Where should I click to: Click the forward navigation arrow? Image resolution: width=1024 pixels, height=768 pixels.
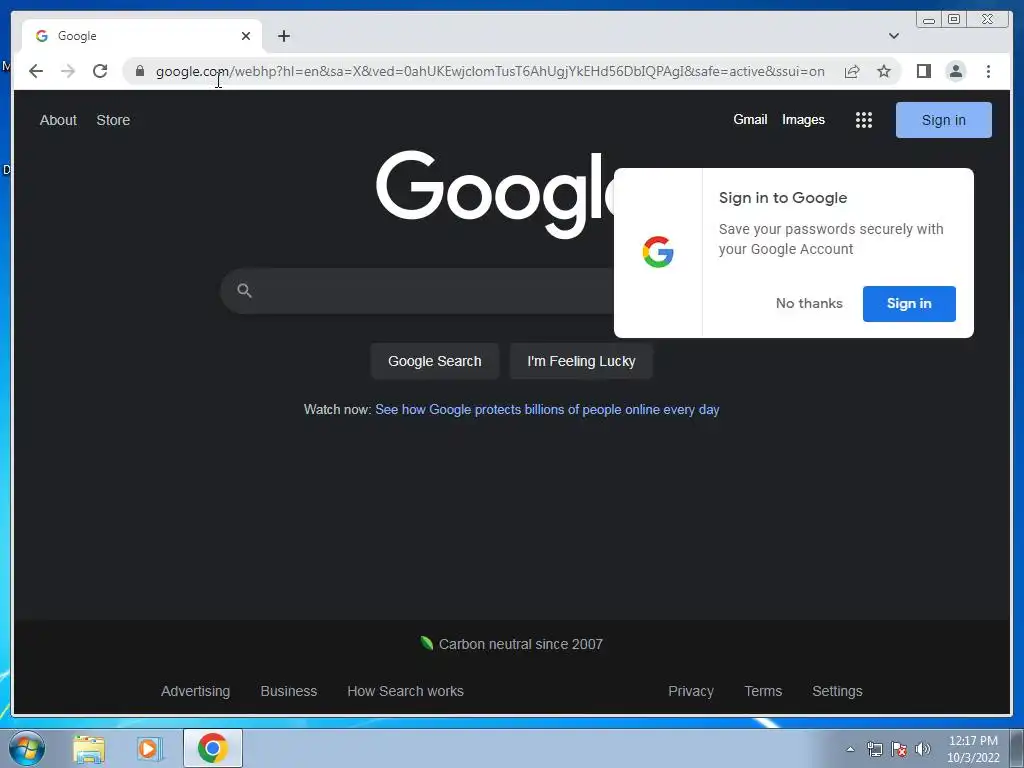(x=68, y=71)
